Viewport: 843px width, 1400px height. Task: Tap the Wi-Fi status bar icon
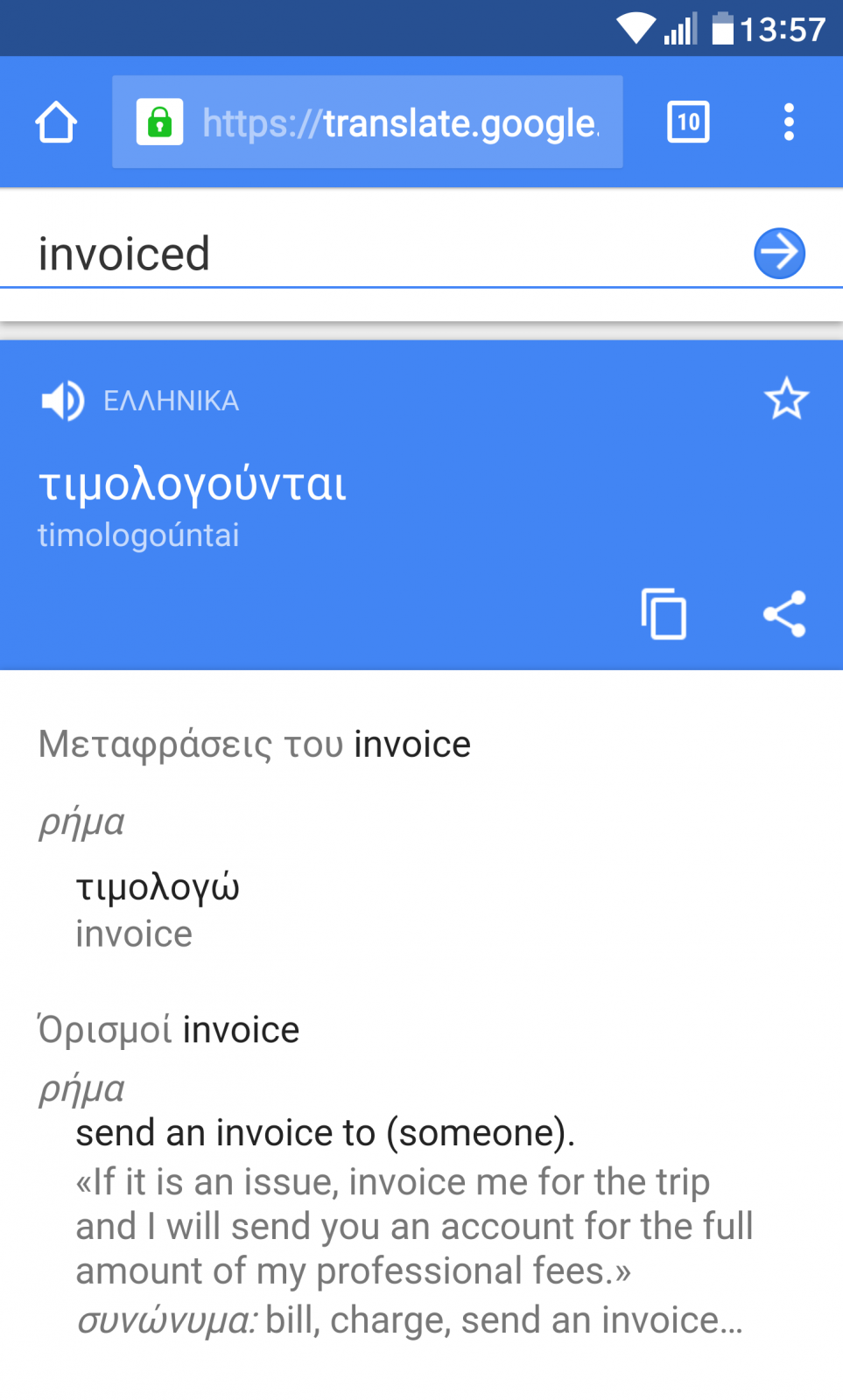click(636, 29)
